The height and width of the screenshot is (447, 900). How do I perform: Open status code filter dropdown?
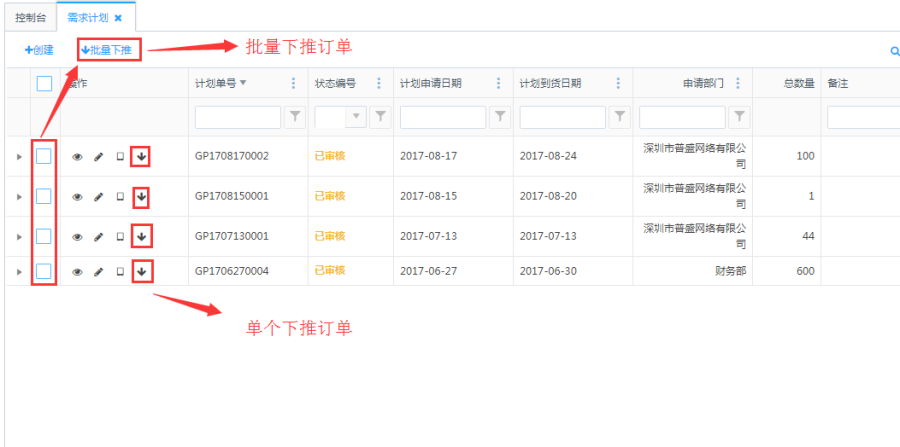356,117
